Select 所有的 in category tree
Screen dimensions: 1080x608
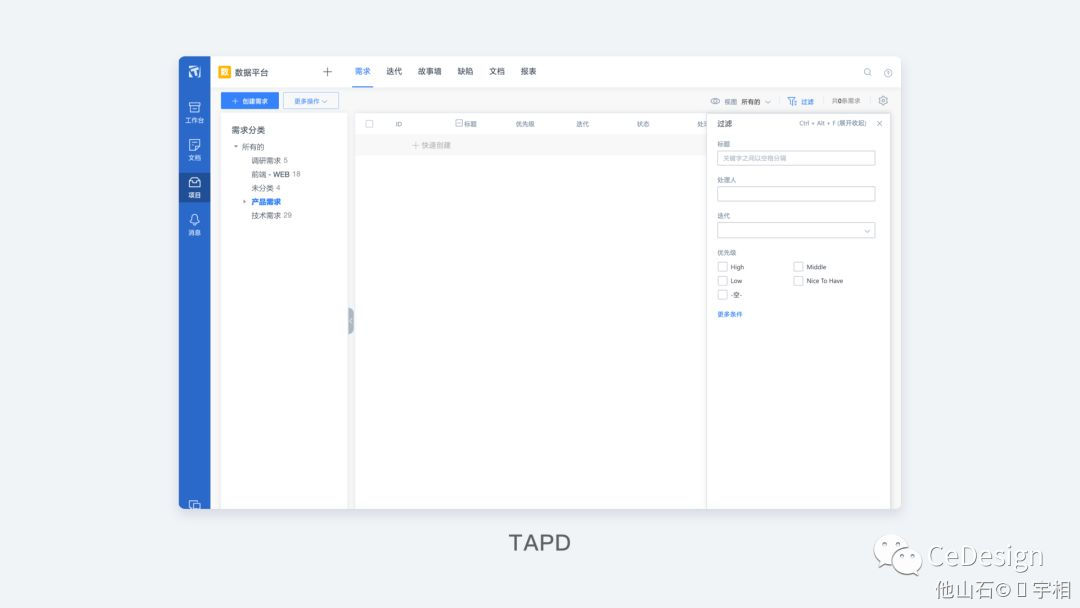click(253, 147)
